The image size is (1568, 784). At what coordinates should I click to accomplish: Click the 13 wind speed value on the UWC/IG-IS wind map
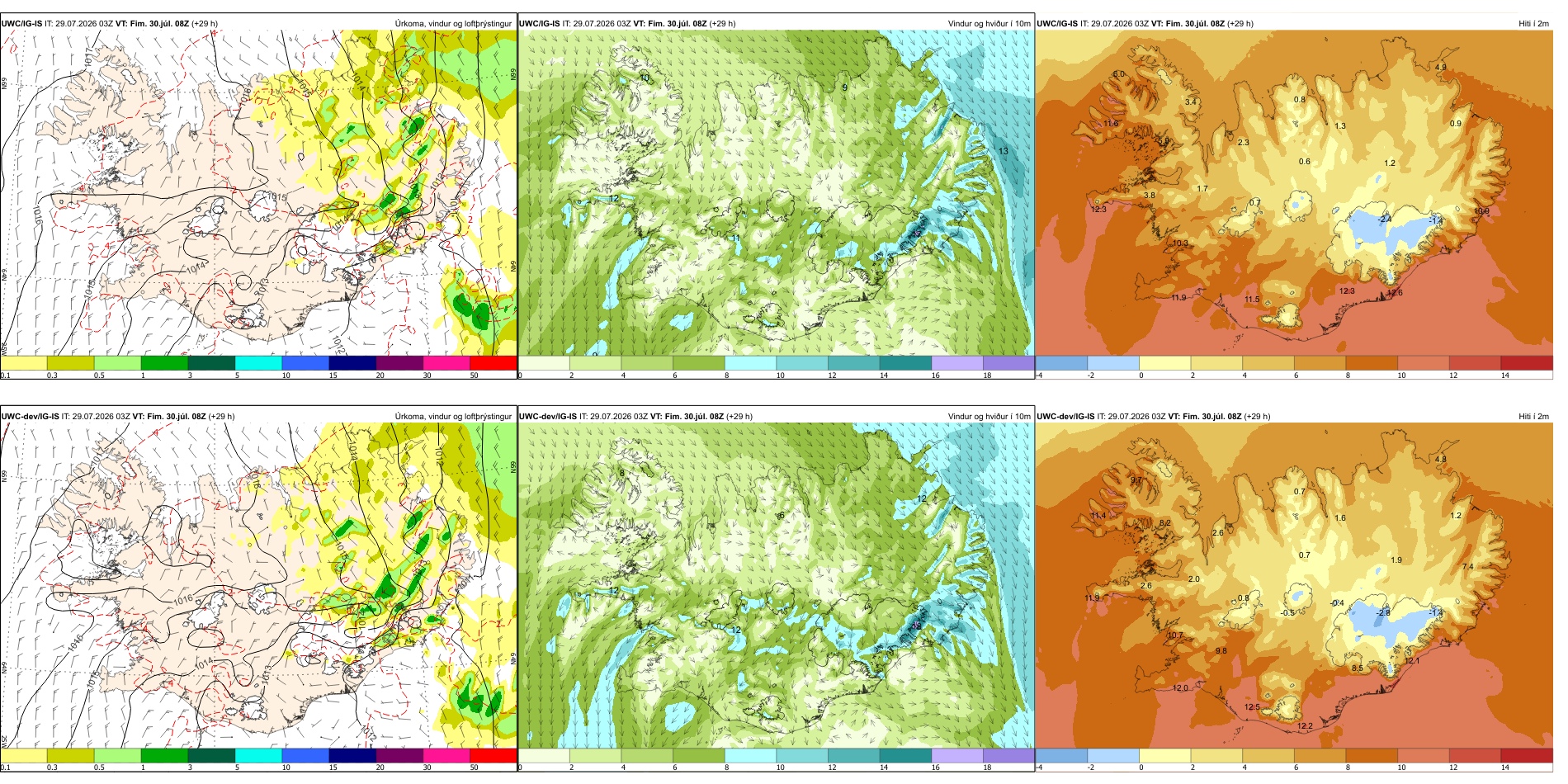[1004, 151]
